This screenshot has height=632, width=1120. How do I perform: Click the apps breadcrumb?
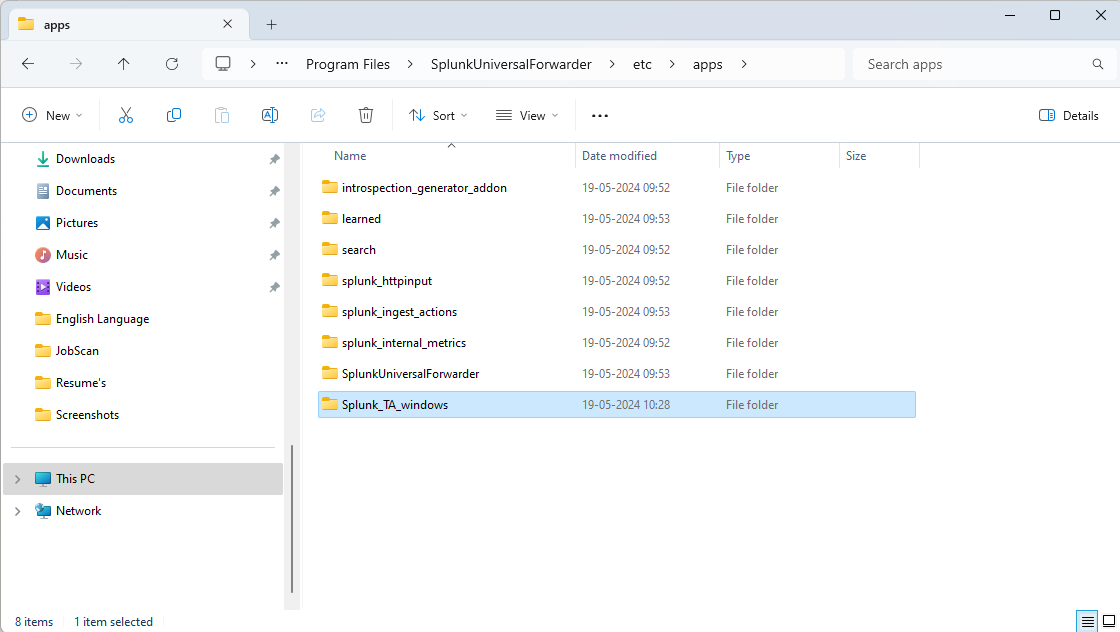(707, 64)
